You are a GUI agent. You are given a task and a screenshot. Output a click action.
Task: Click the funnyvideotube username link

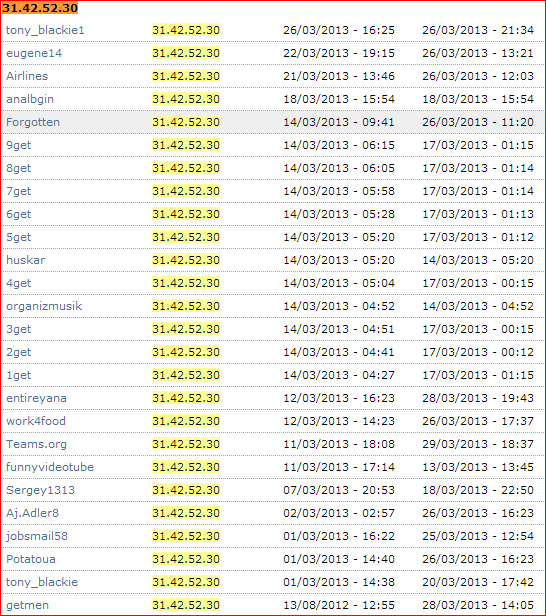50,467
